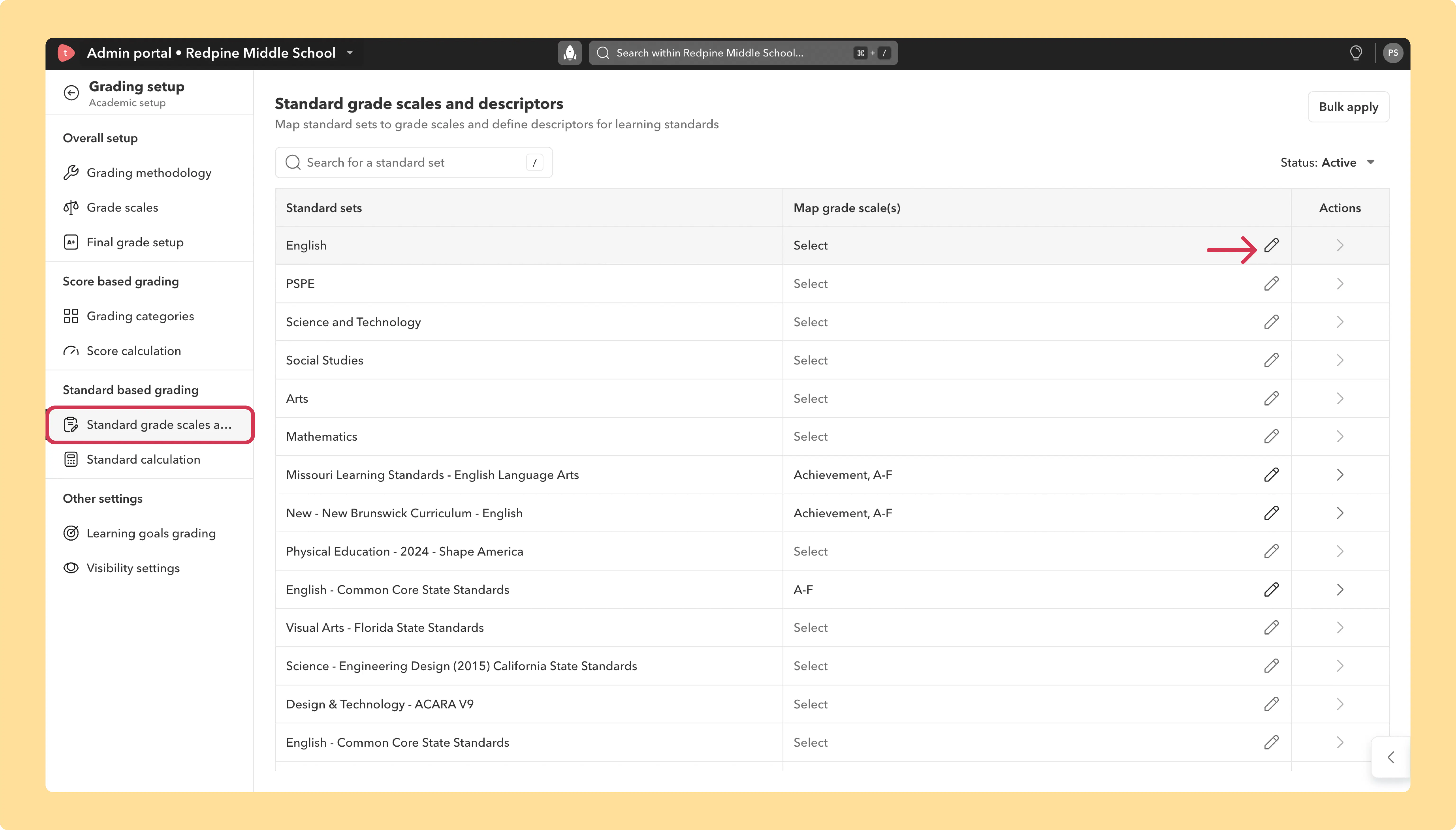Click the pencil icon in PSPE row
Viewport: 1456px width, 830px height.
click(x=1271, y=283)
